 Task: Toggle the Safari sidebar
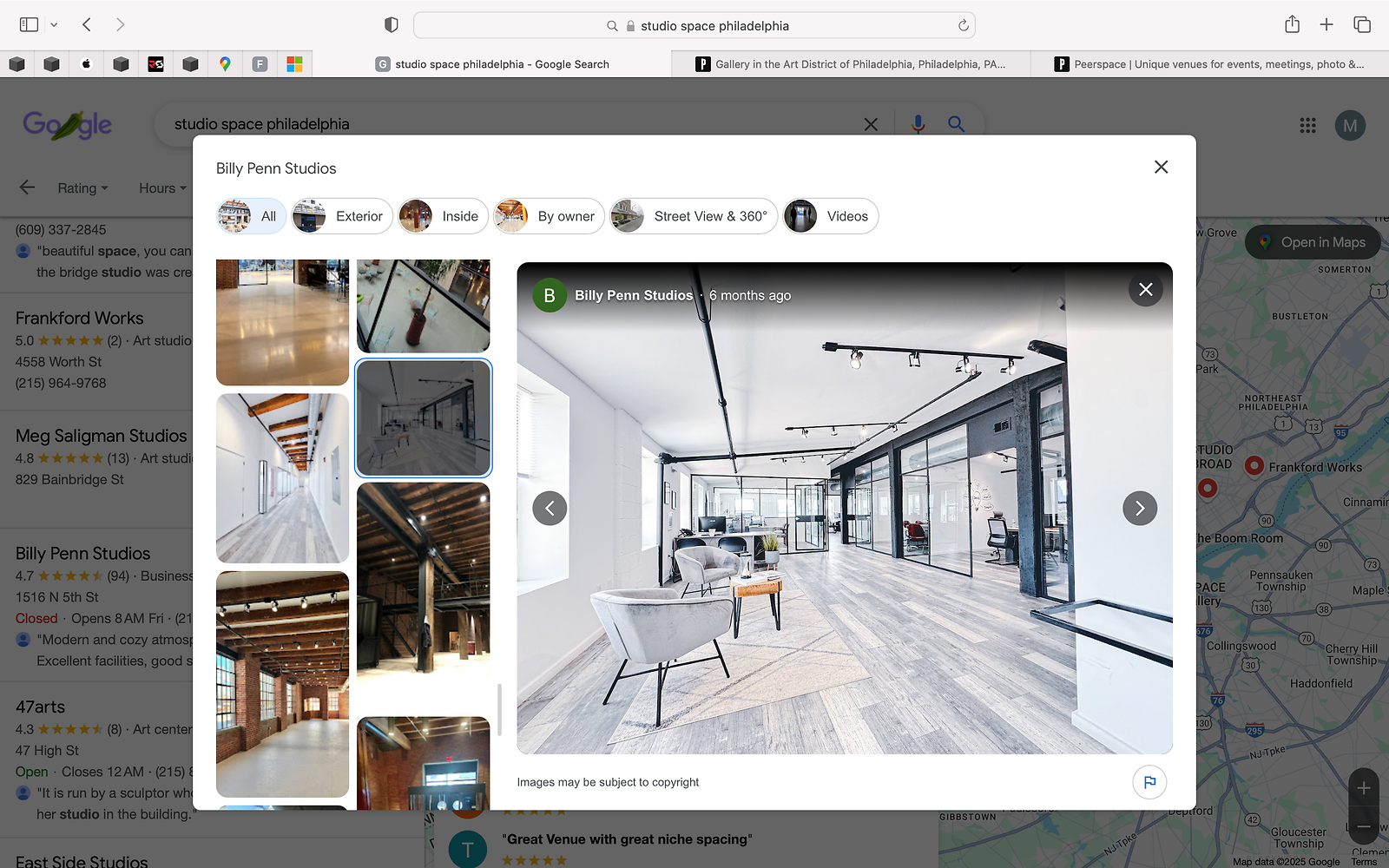click(29, 25)
